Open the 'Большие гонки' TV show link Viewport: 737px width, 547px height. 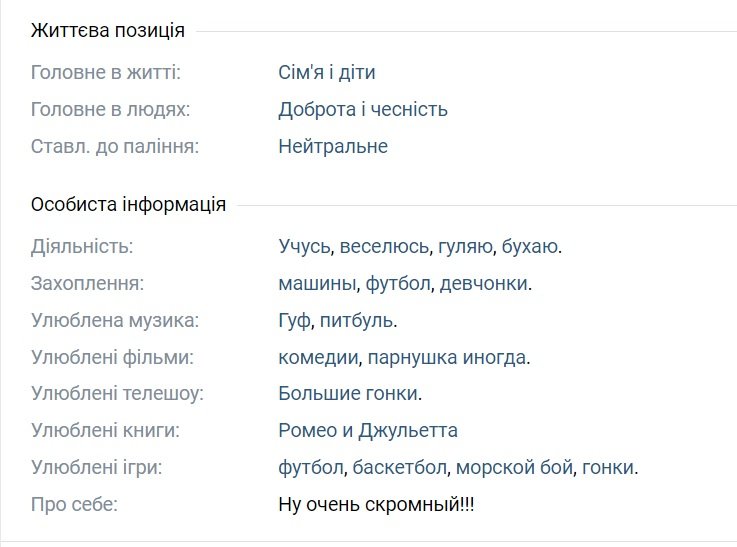pyautogui.click(x=348, y=393)
